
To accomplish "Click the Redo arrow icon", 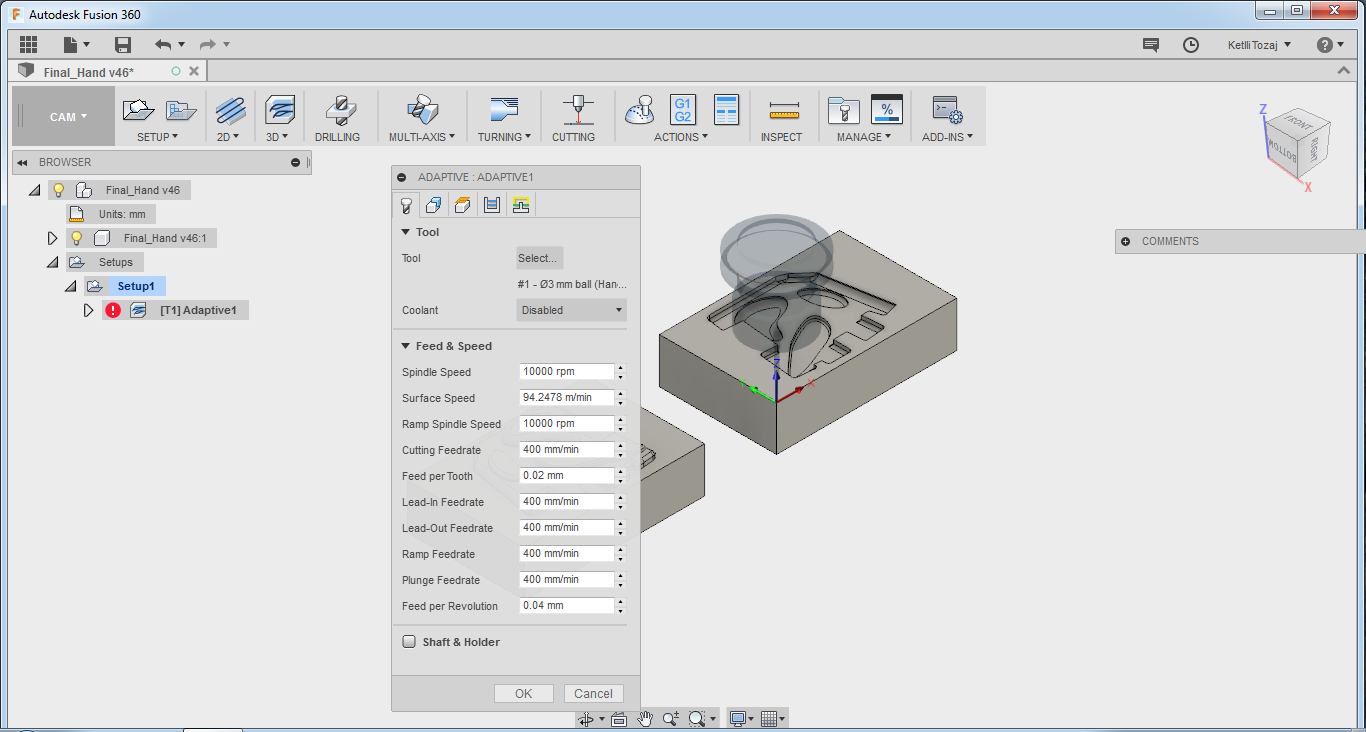I will point(208,44).
